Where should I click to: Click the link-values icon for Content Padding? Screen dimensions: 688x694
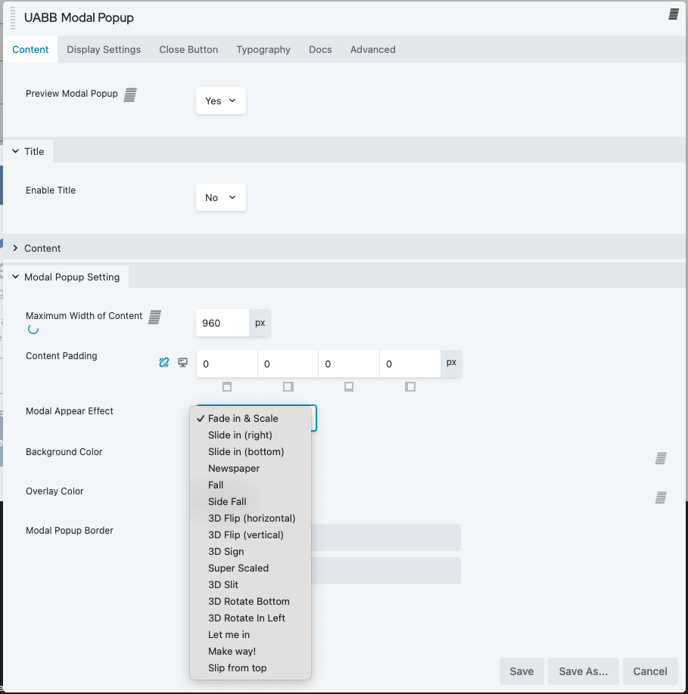tap(164, 362)
